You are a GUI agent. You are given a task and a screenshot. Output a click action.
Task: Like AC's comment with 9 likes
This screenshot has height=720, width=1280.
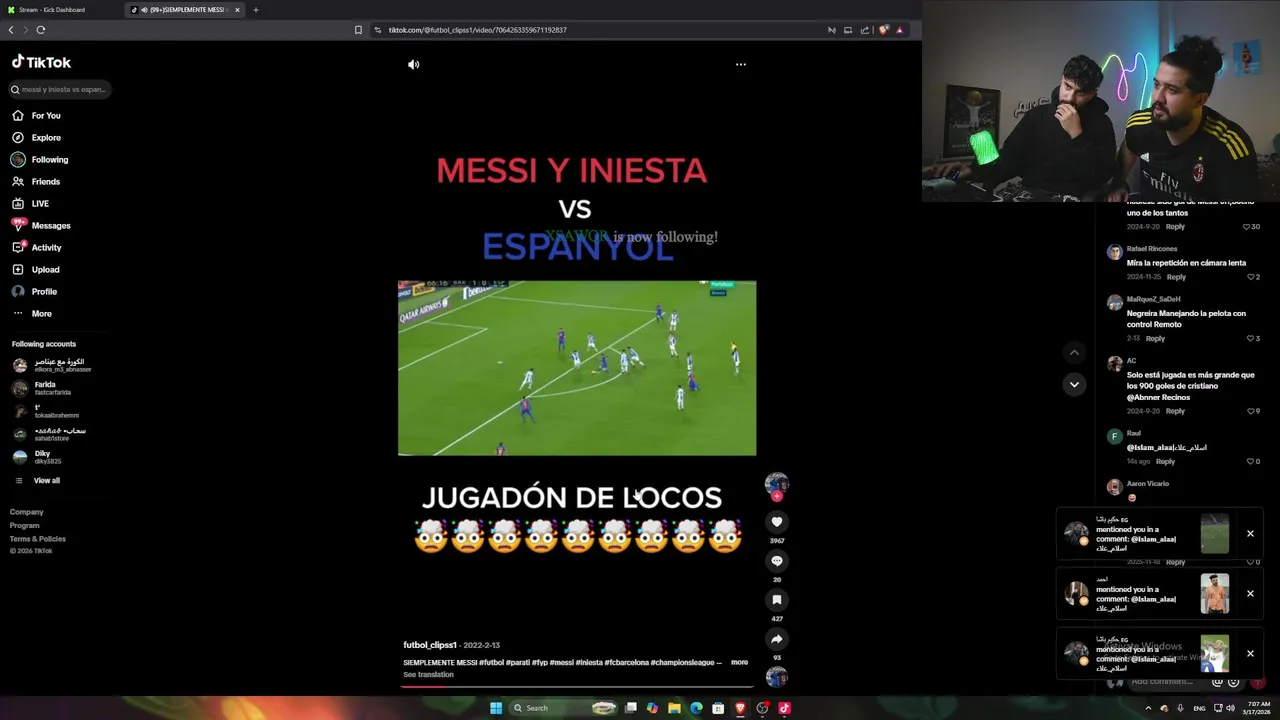pyautogui.click(x=1250, y=411)
